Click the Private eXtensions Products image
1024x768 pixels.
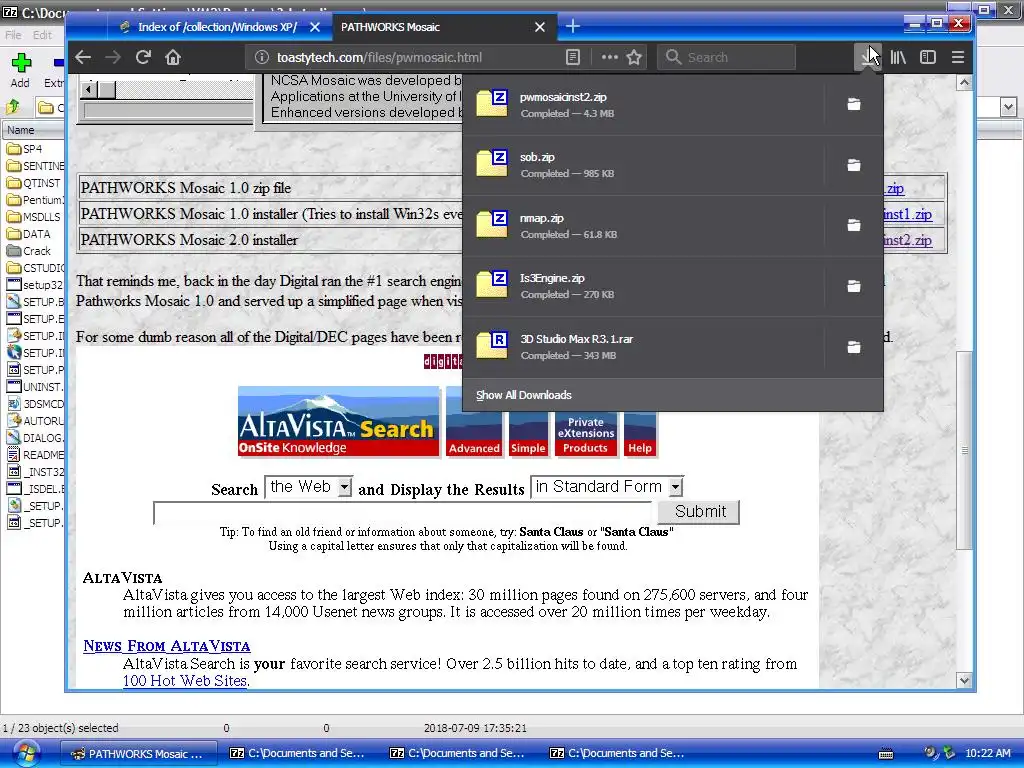[x=585, y=434]
